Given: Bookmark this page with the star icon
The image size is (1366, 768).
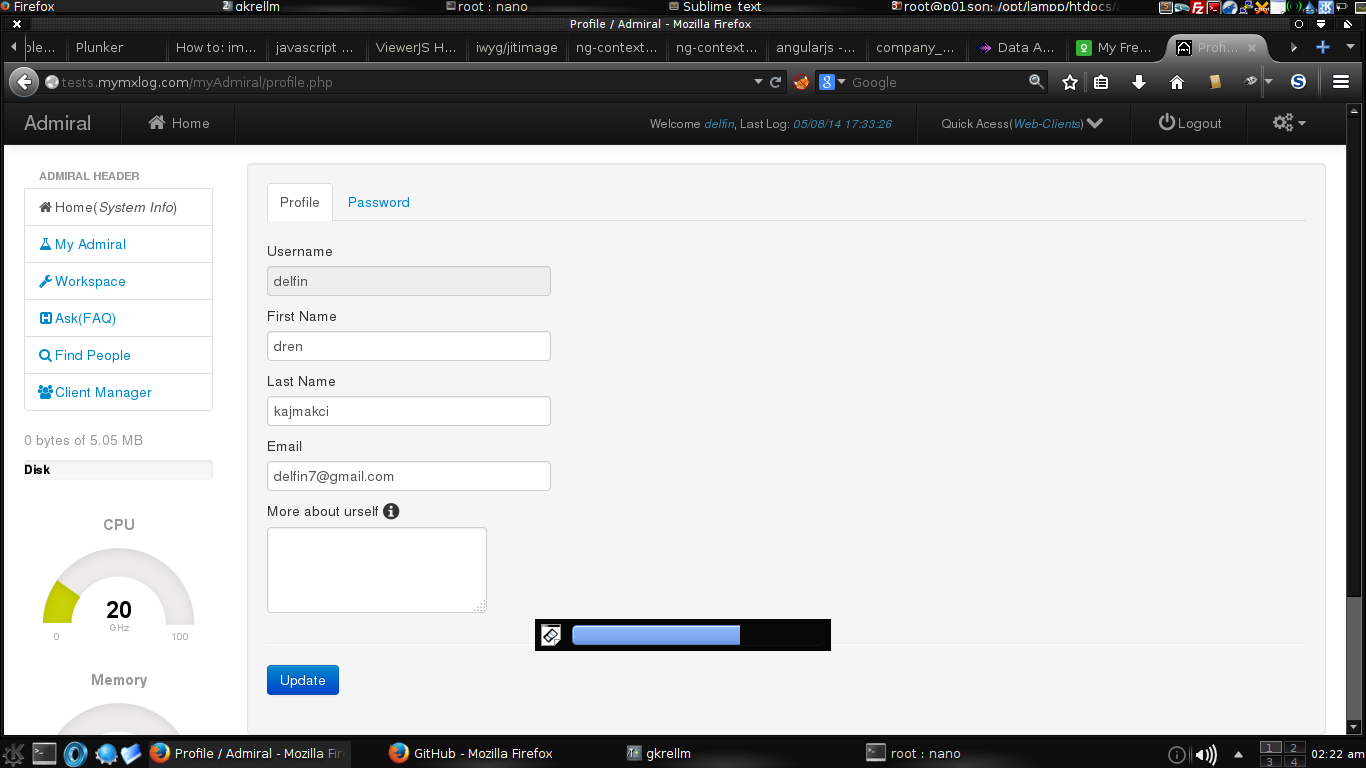Looking at the screenshot, I should [1069, 82].
